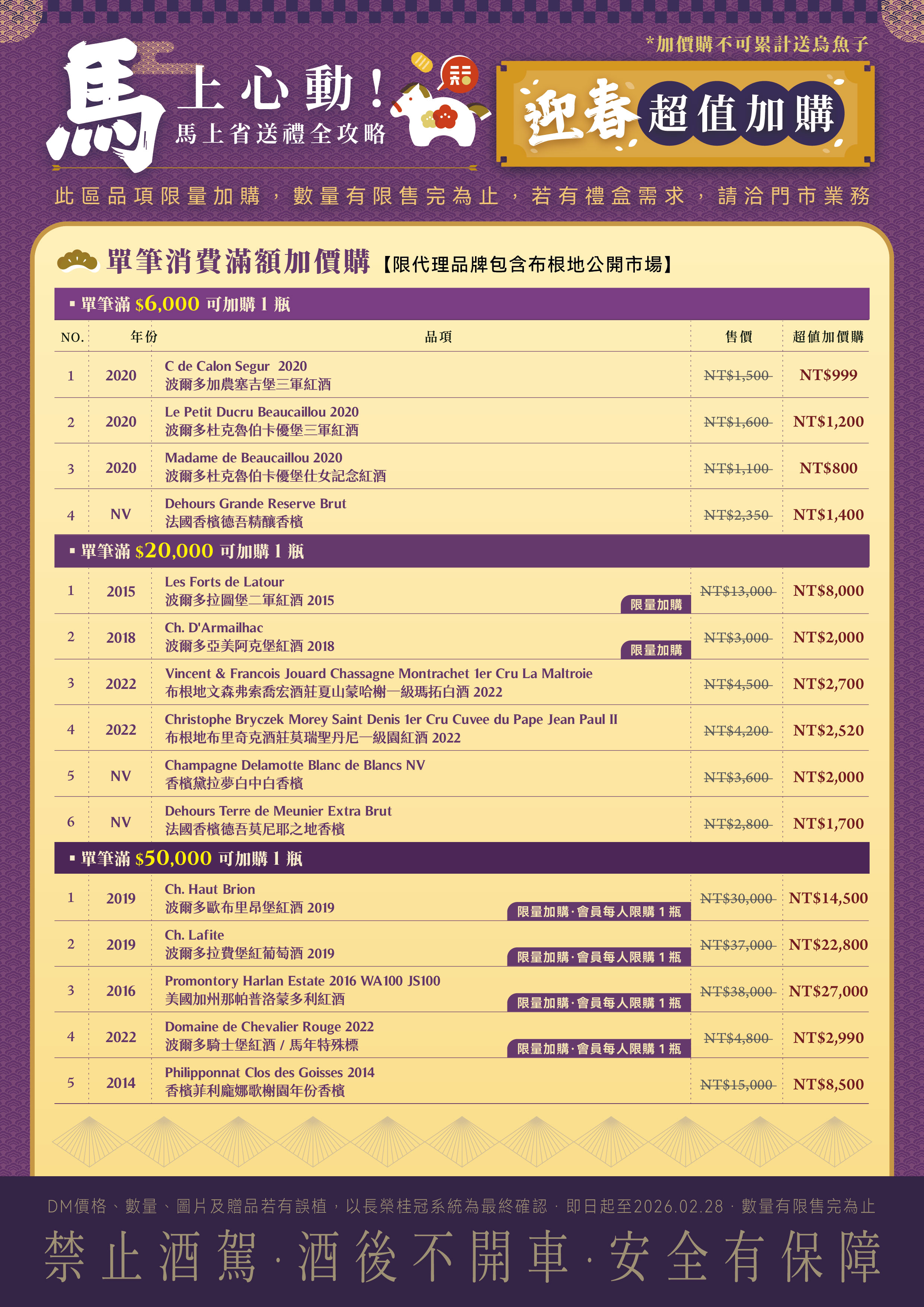
Task: Click the 限量加購 badge on Ch. D'Armailhac
Action: (655, 650)
